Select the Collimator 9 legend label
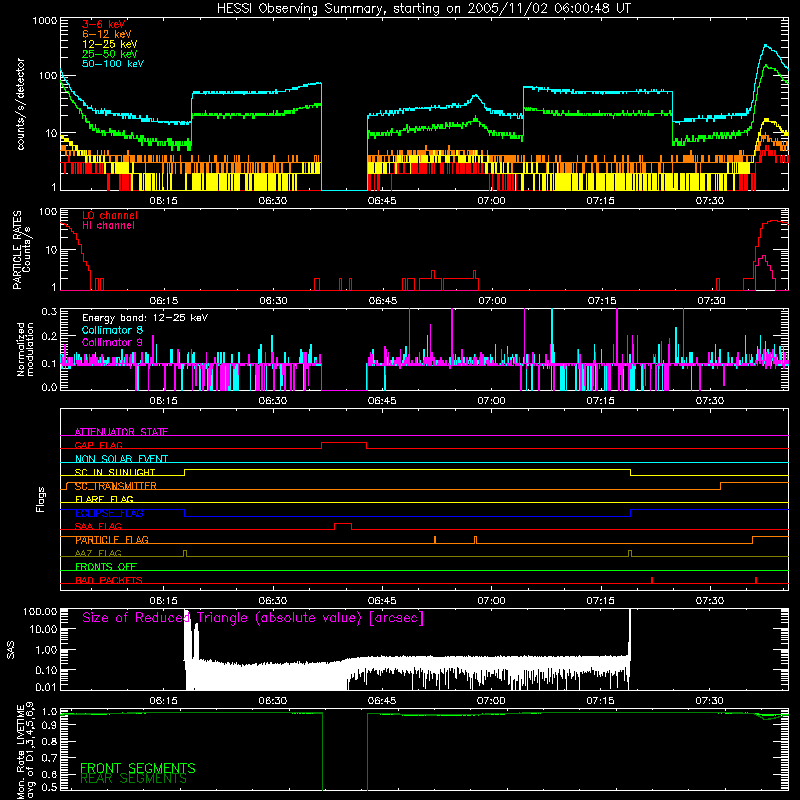The image size is (800, 800). click(112, 342)
